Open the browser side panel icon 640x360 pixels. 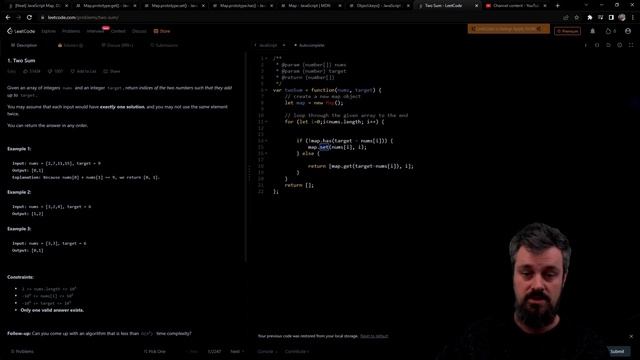pyautogui.click(x=611, y=18)
